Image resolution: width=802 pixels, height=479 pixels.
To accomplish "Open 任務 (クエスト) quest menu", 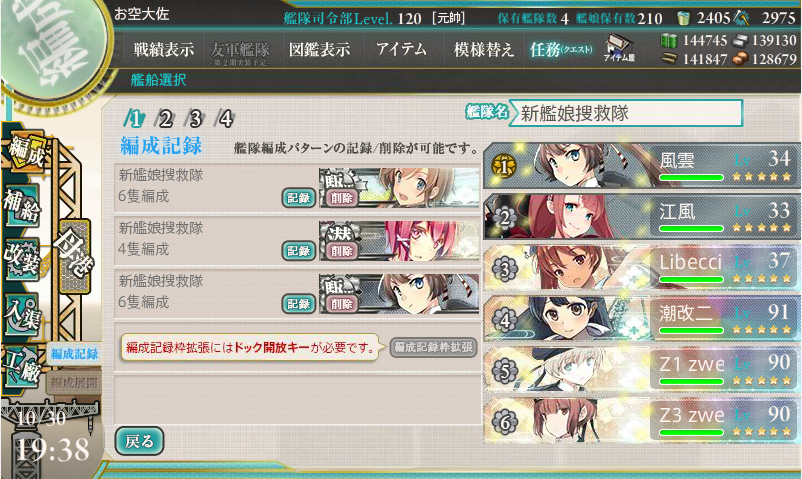I will coord(561,50).
